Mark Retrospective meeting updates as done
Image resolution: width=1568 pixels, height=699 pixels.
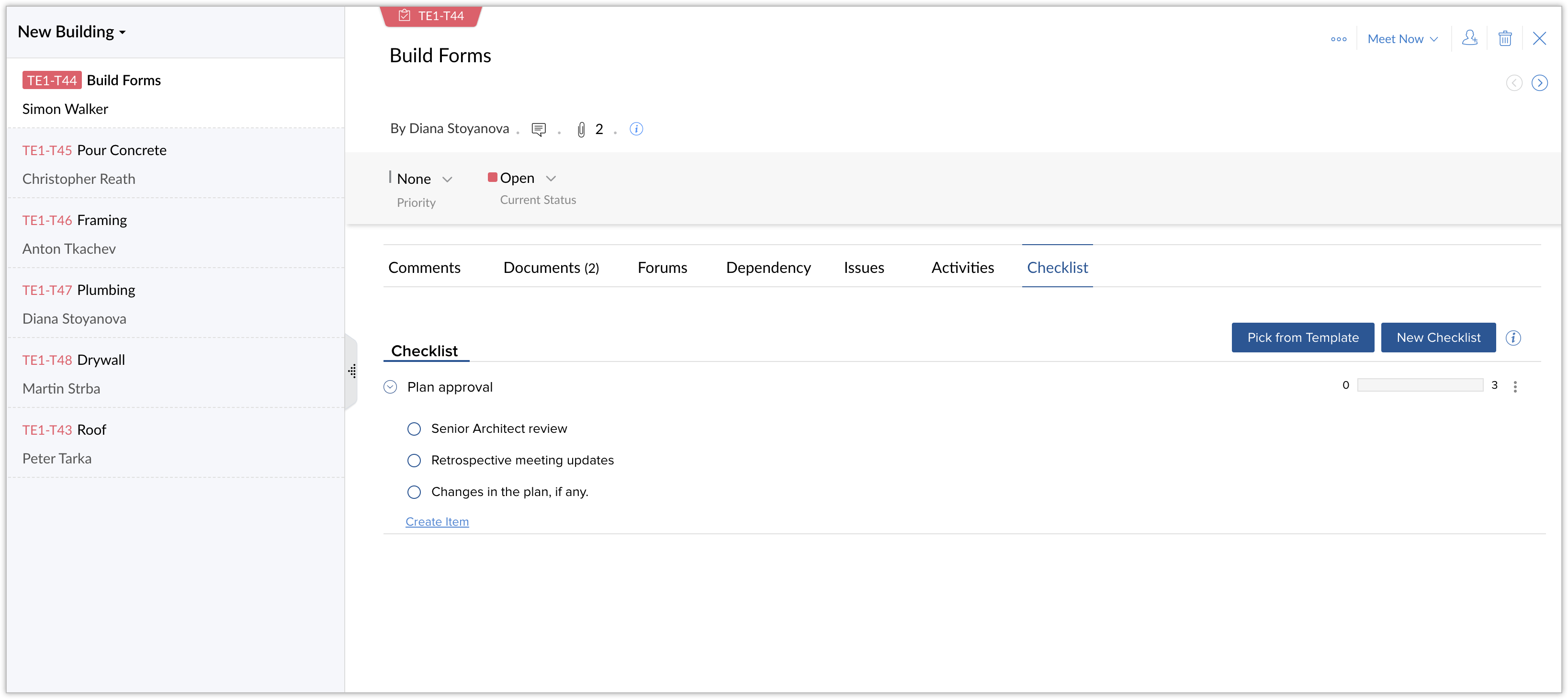point(414,460)
